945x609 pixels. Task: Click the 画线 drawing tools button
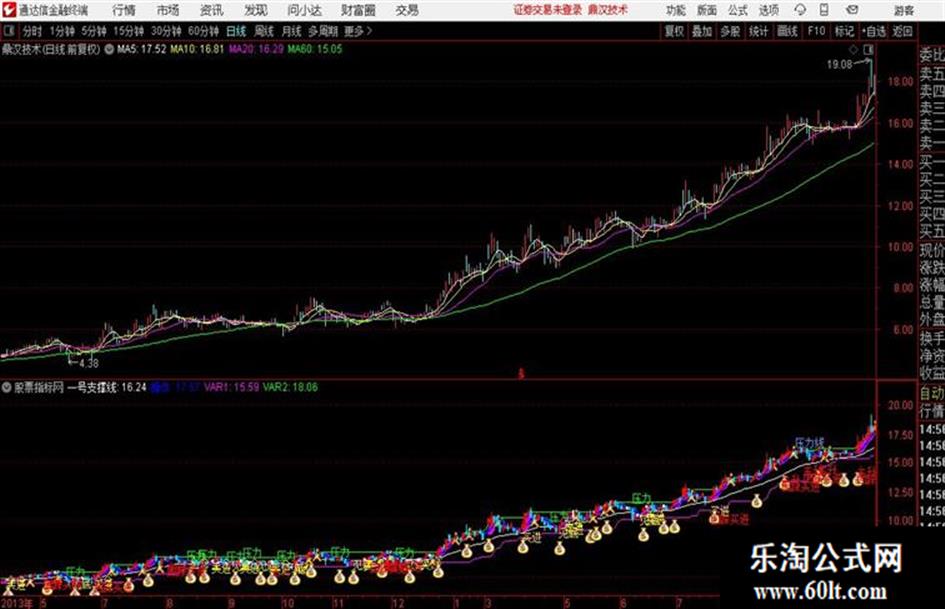point(787,31)
